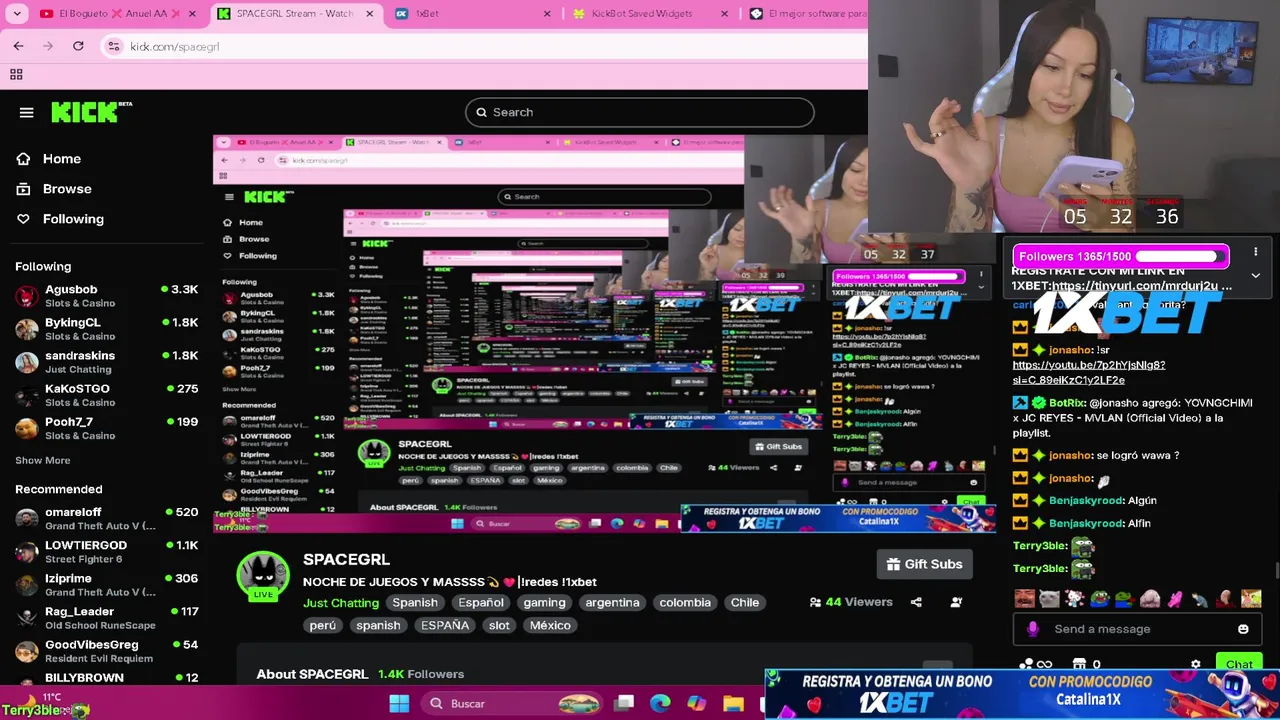Open LOWTIERGOD recommended channel

point(106,551)
